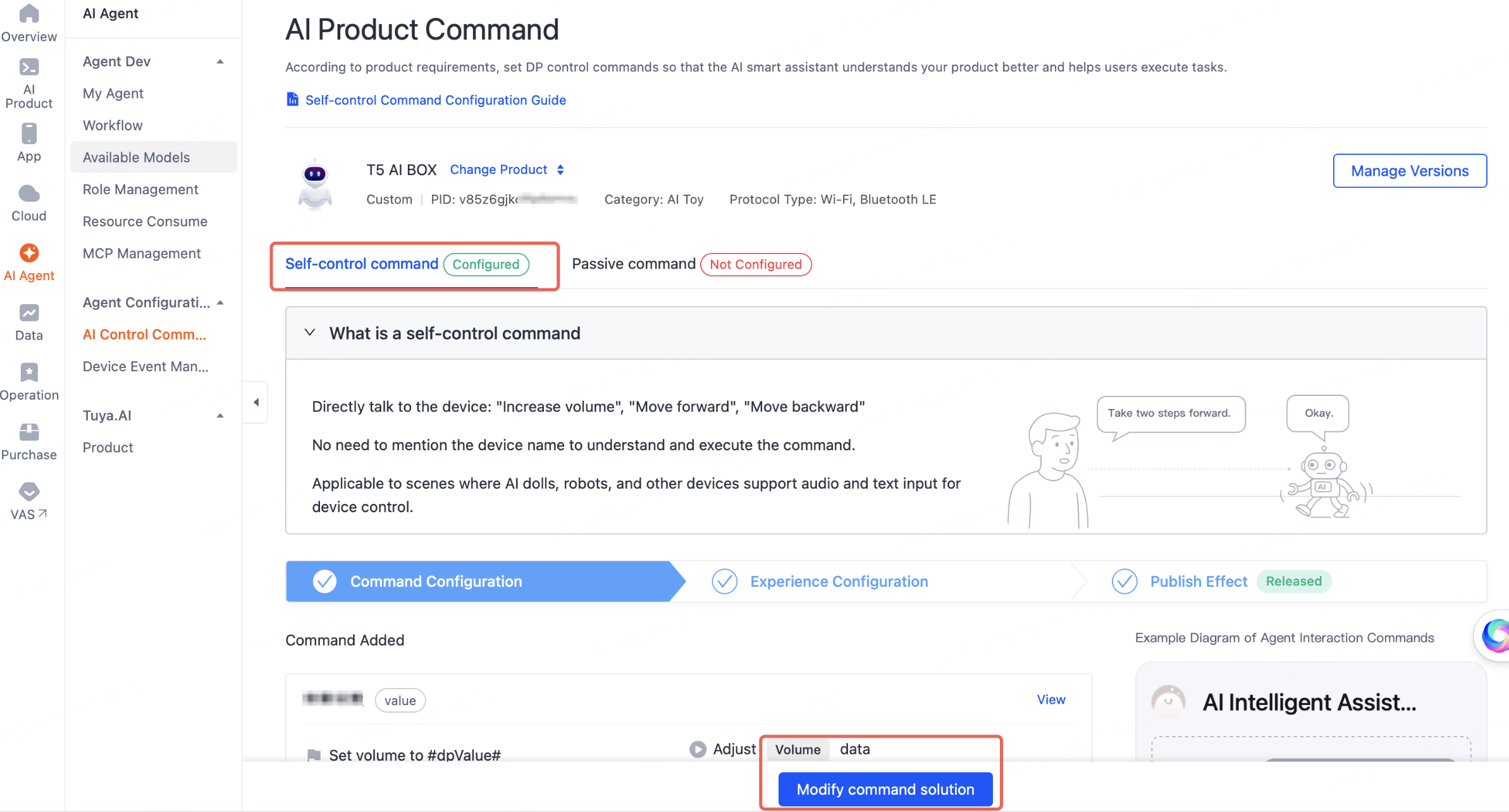Open the AI Product terminal icon
1509x812 pixels.
[x=29, y=67]
